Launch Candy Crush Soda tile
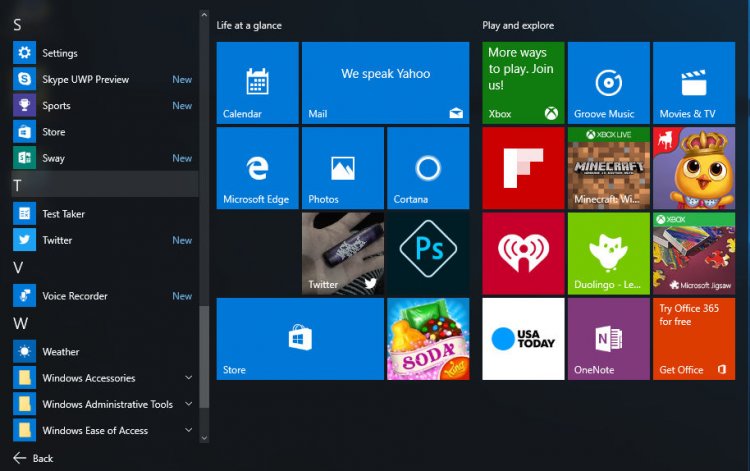 [x=428, y=339]
